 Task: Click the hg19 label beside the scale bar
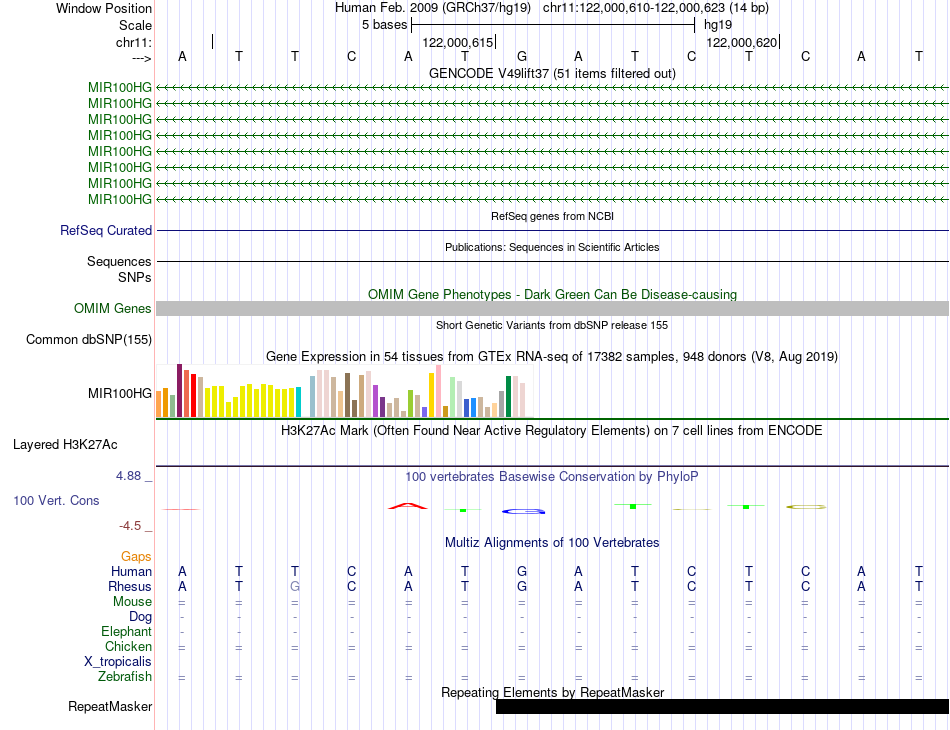pos(718,25)
